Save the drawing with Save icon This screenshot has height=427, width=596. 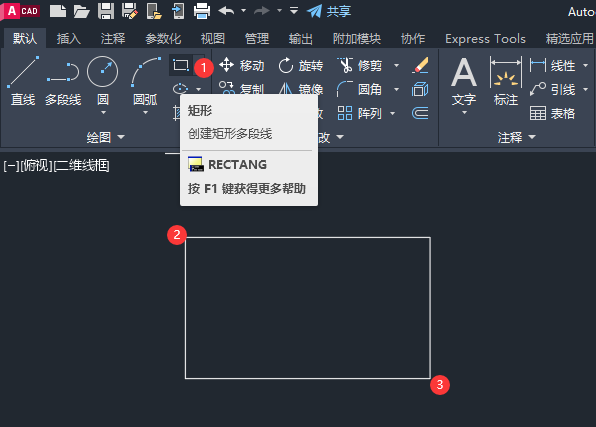tap(106, 11)
